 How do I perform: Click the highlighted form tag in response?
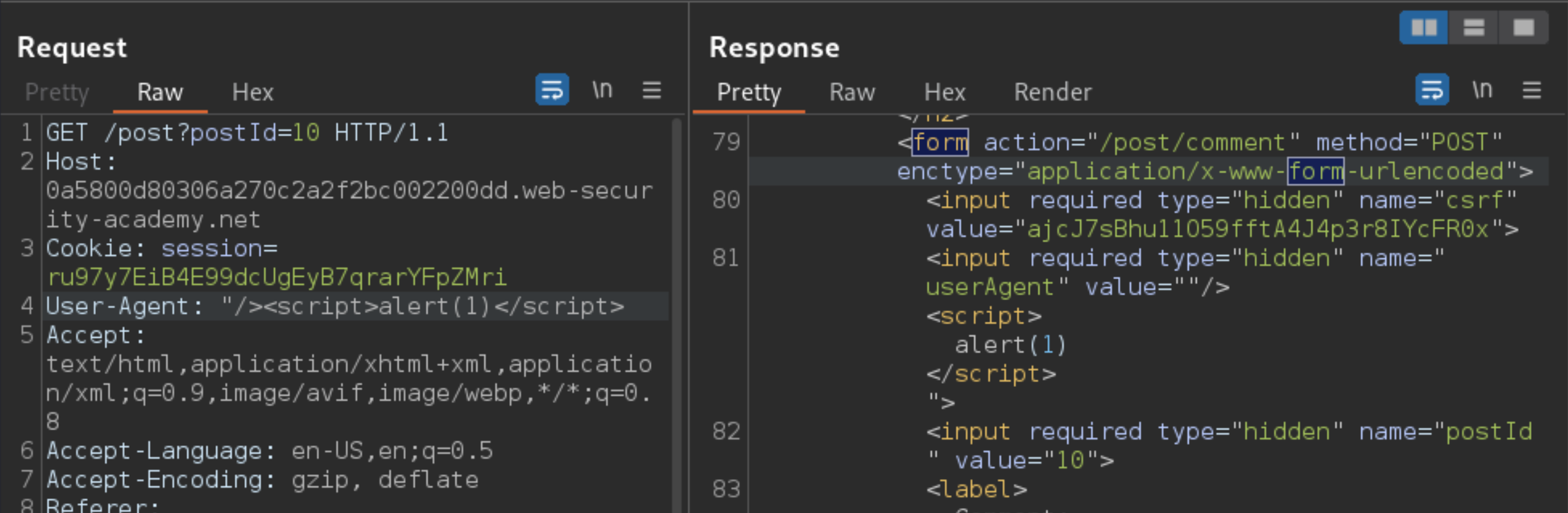(x=940, y=143)
